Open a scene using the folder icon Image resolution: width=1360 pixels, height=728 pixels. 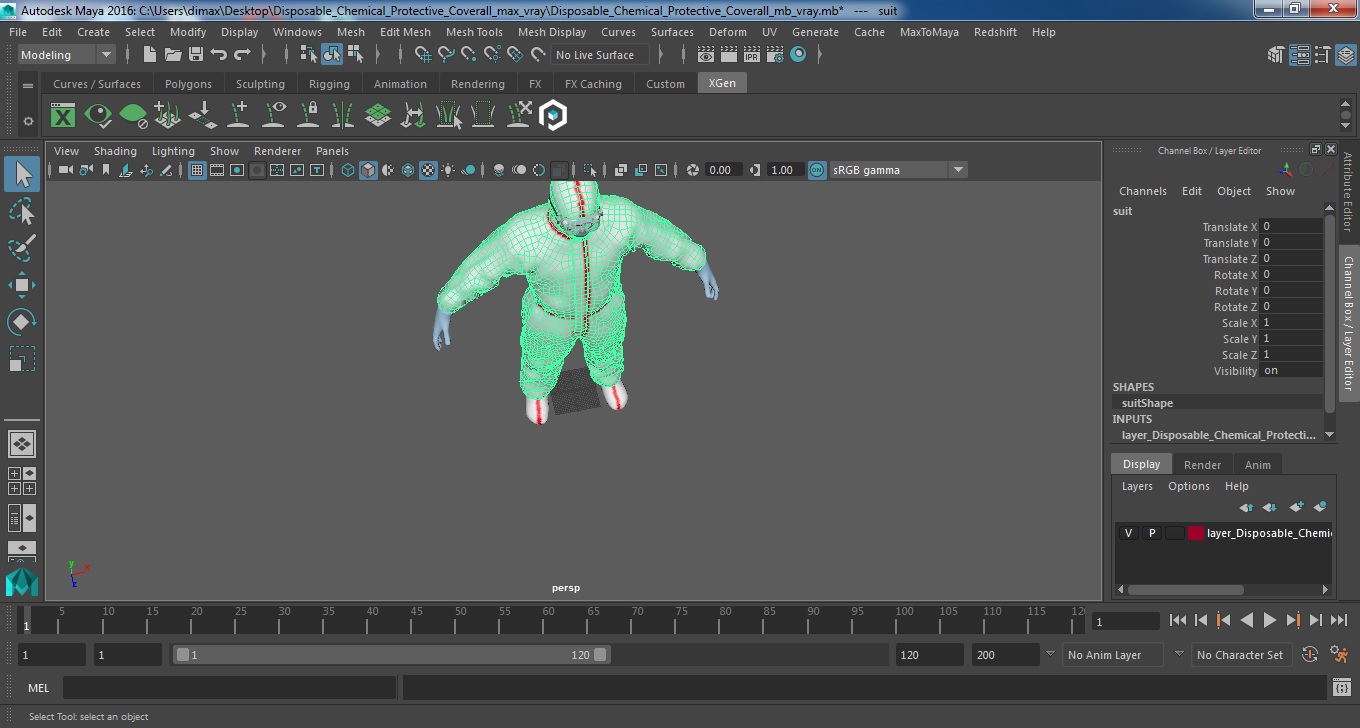(173, 55)
